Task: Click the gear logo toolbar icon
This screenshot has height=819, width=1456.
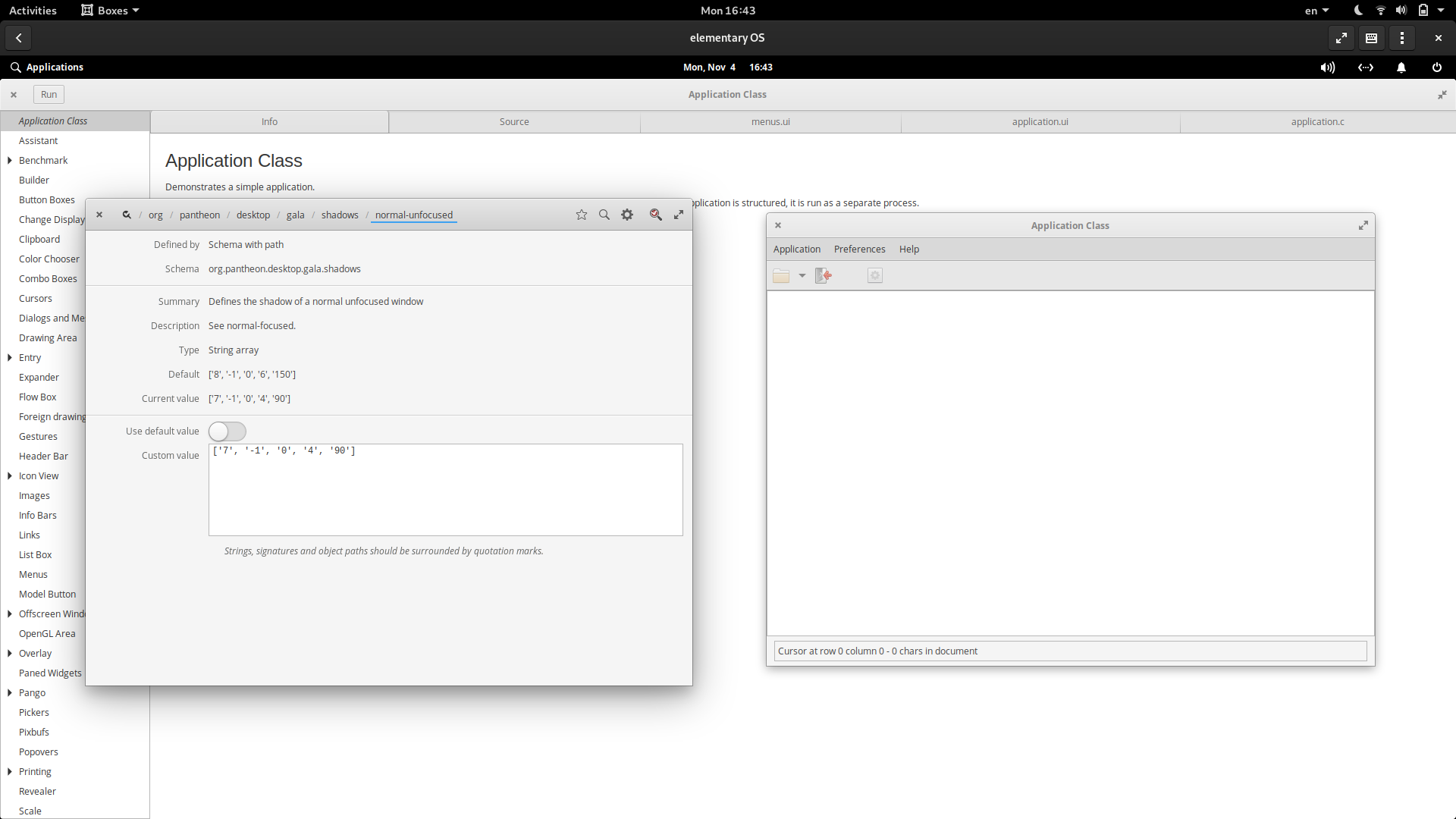Action: click(875, 276)
